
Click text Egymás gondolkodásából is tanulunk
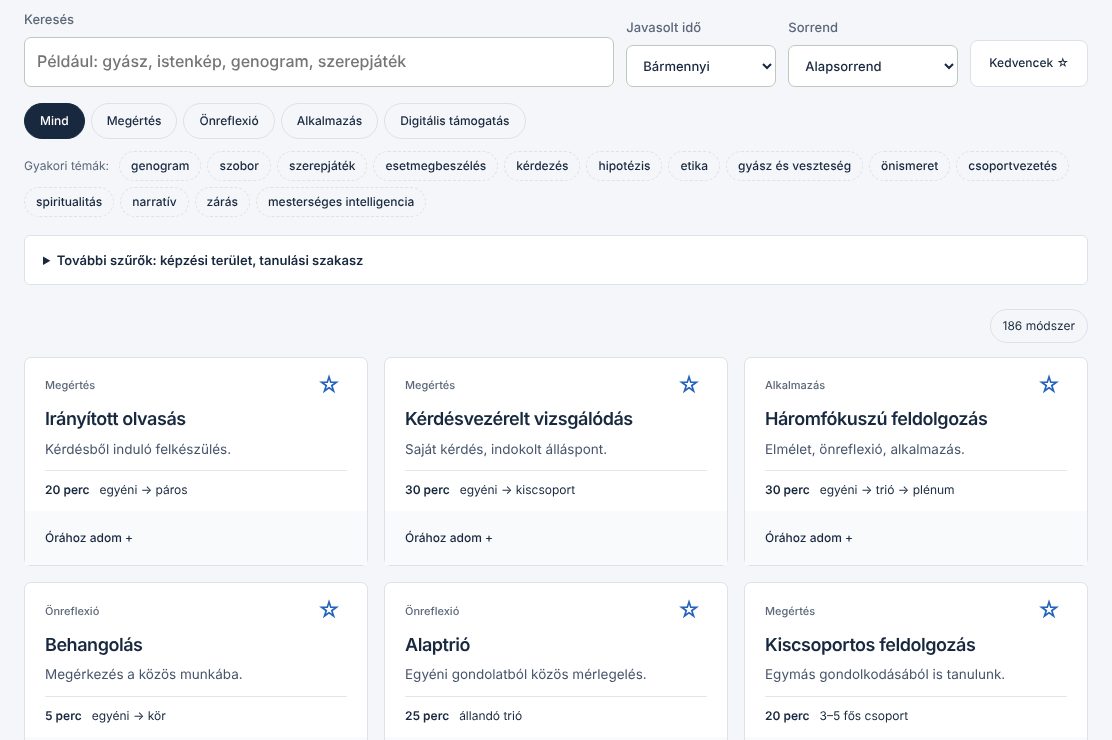tap(884, 674)
